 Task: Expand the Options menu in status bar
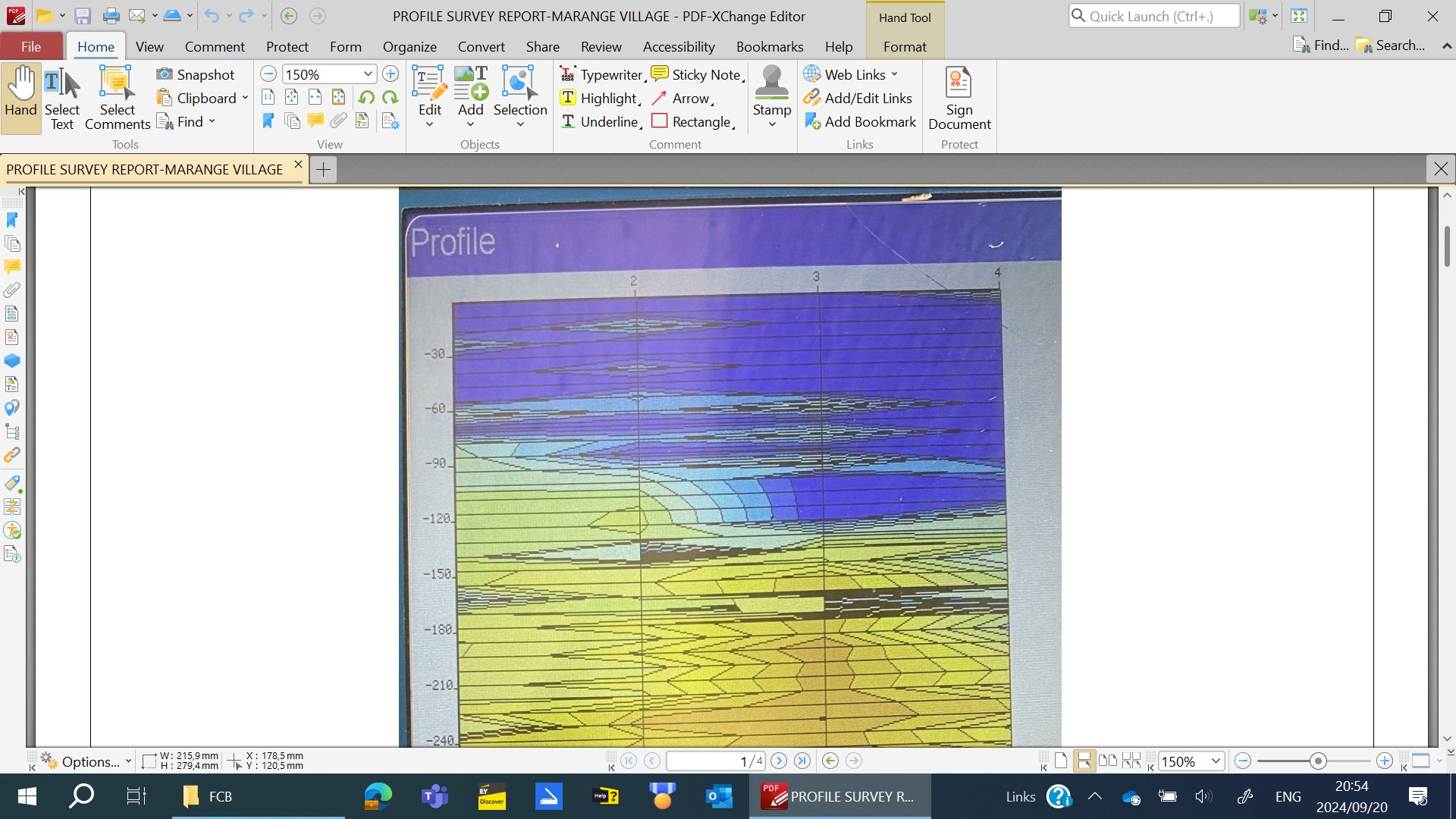[90, 761]
